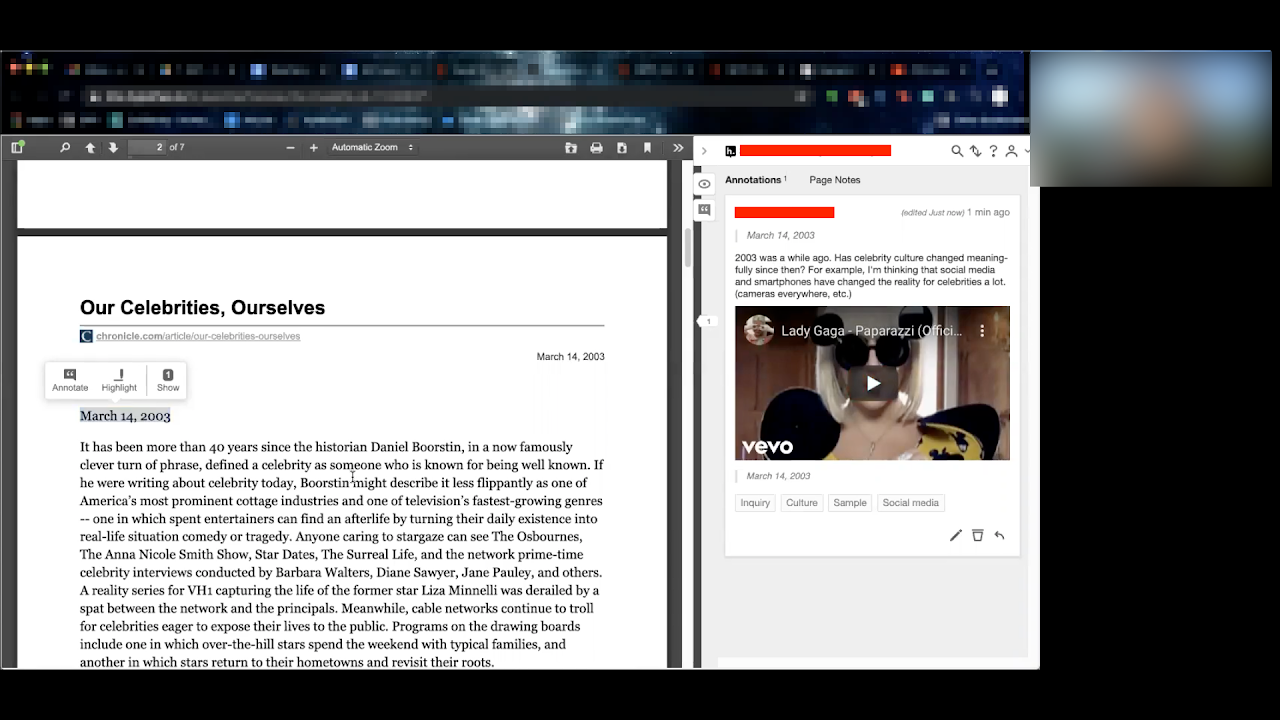Switch to the Annotations tab
The height and width of the screenshot is (720, 1280).
(x=753, y=180)
